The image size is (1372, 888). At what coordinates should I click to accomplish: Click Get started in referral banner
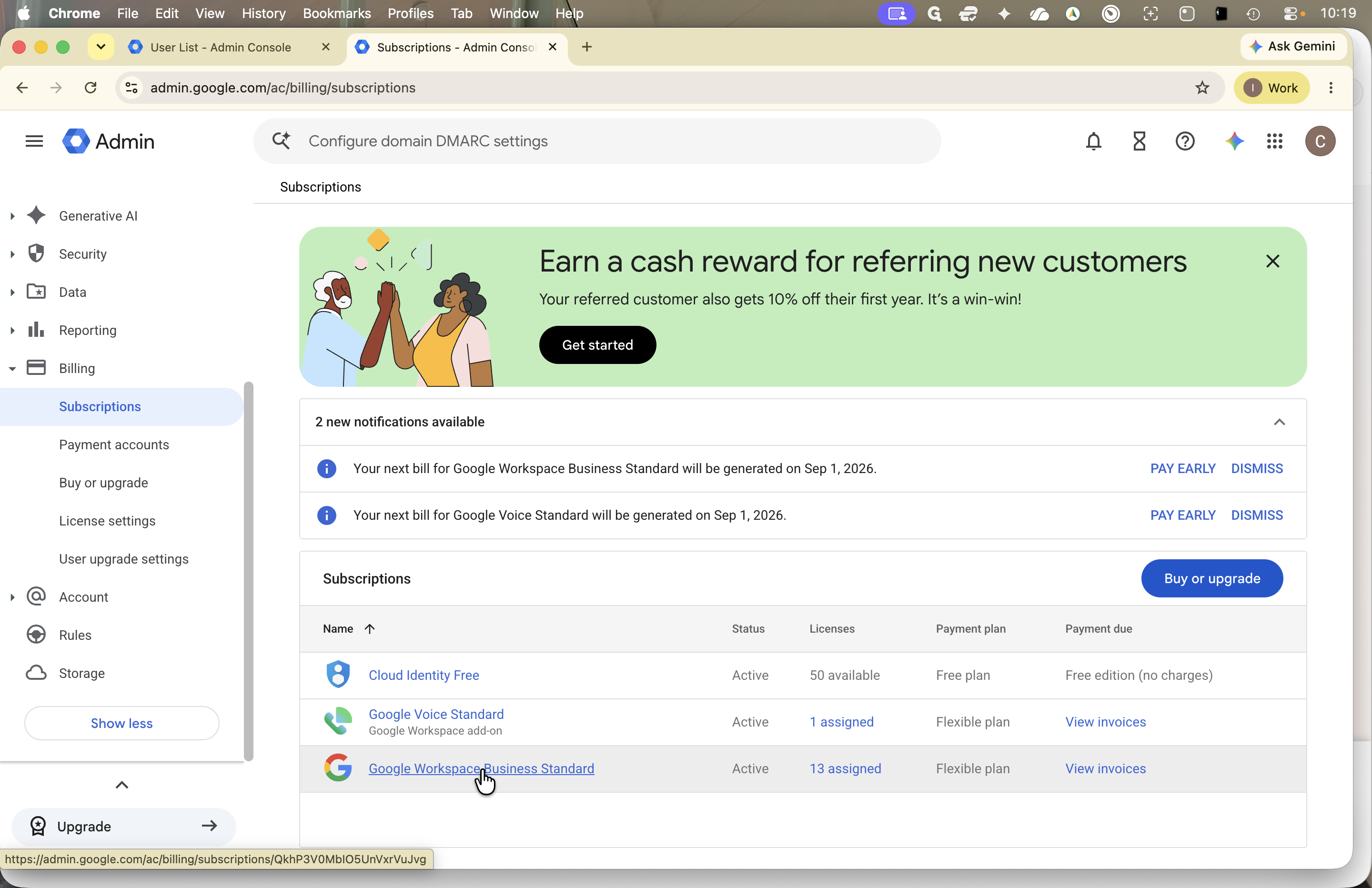click(597, 345)
